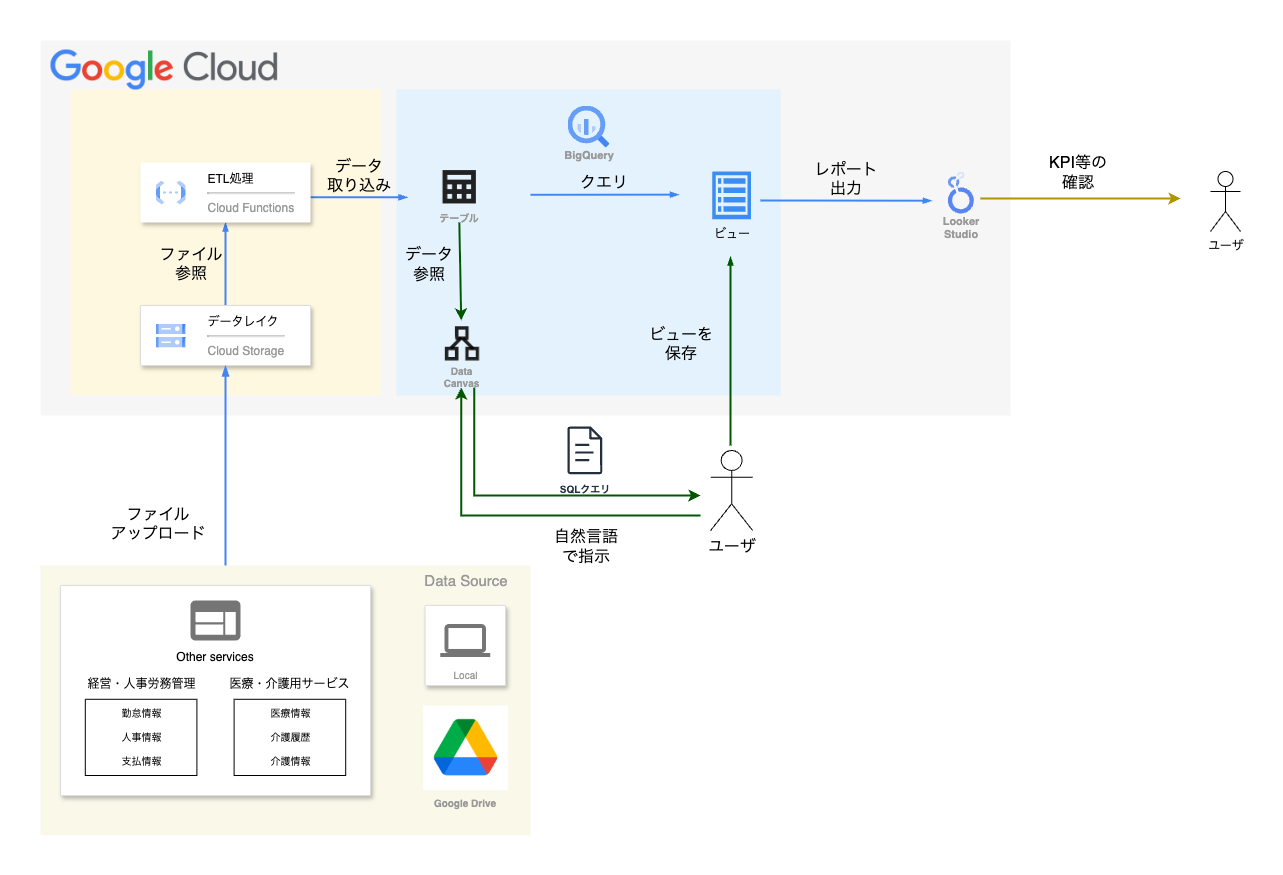This screenshot has width=1283, height=875.
Task: Click the レポート出力 label
Action: coord(846,177)
